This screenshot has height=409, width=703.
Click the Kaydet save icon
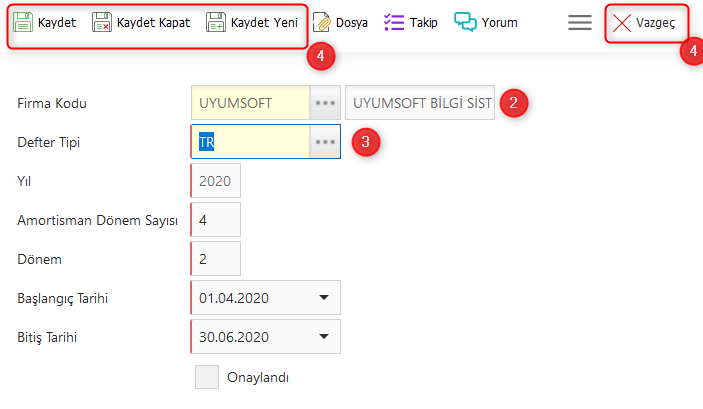point(23,22)
